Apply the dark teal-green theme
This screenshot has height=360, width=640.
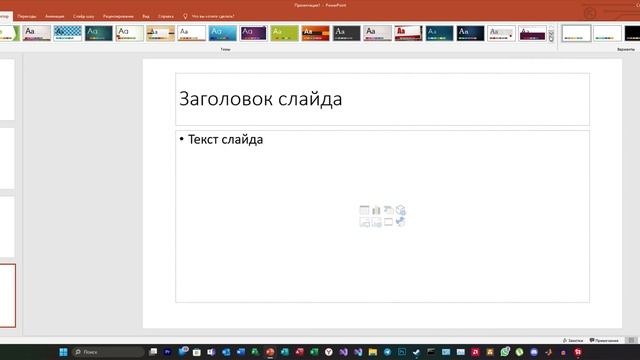tap(99, 33)
